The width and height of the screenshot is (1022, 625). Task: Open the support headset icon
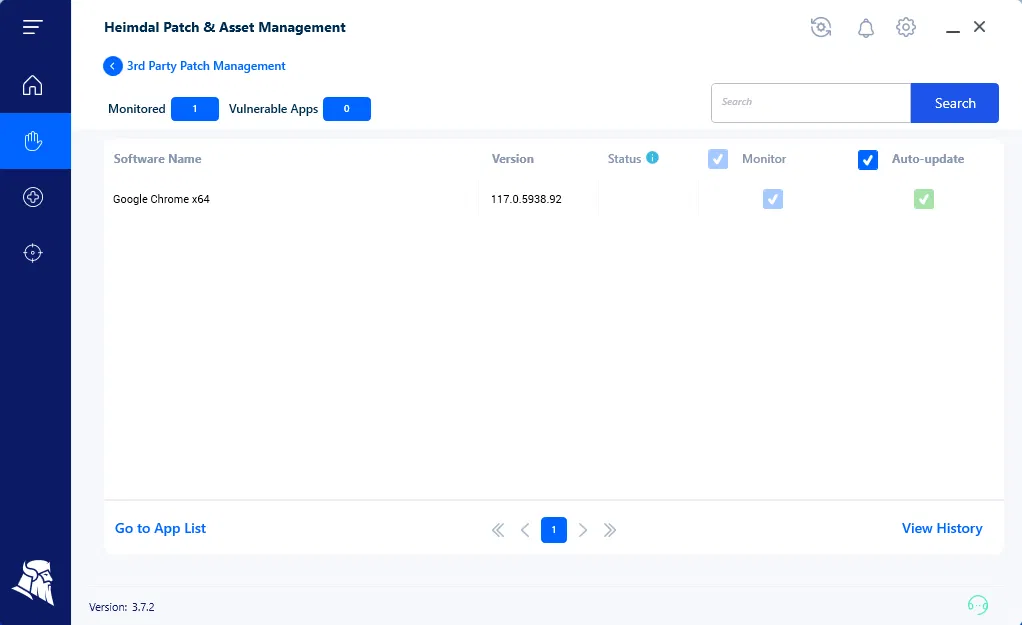coord(978,605)
